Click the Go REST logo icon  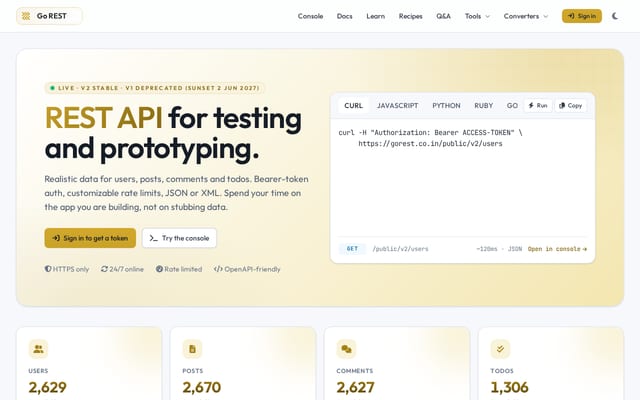click(x=26, y=16)
